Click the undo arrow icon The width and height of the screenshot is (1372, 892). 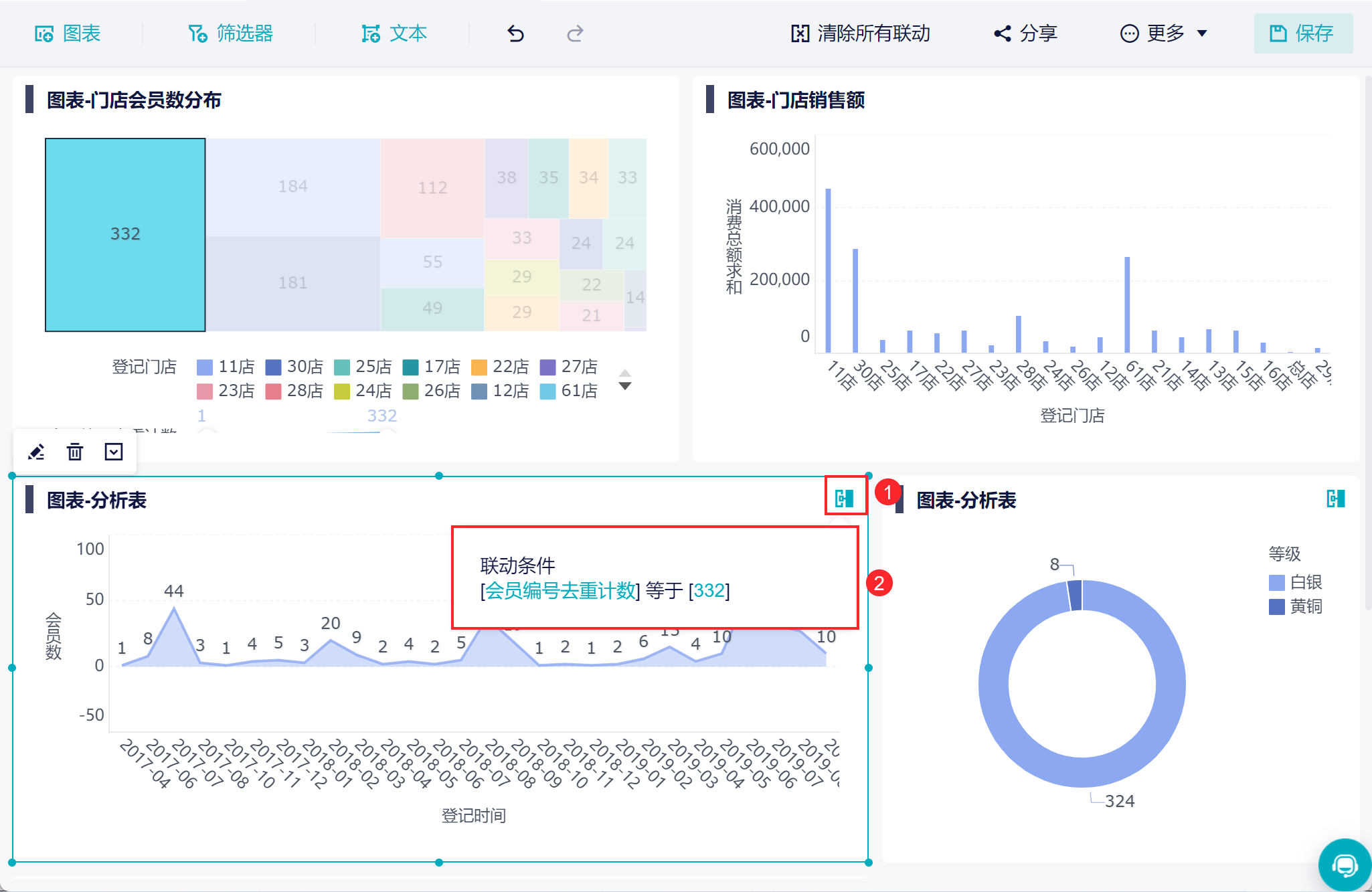(x=515, y=33)
